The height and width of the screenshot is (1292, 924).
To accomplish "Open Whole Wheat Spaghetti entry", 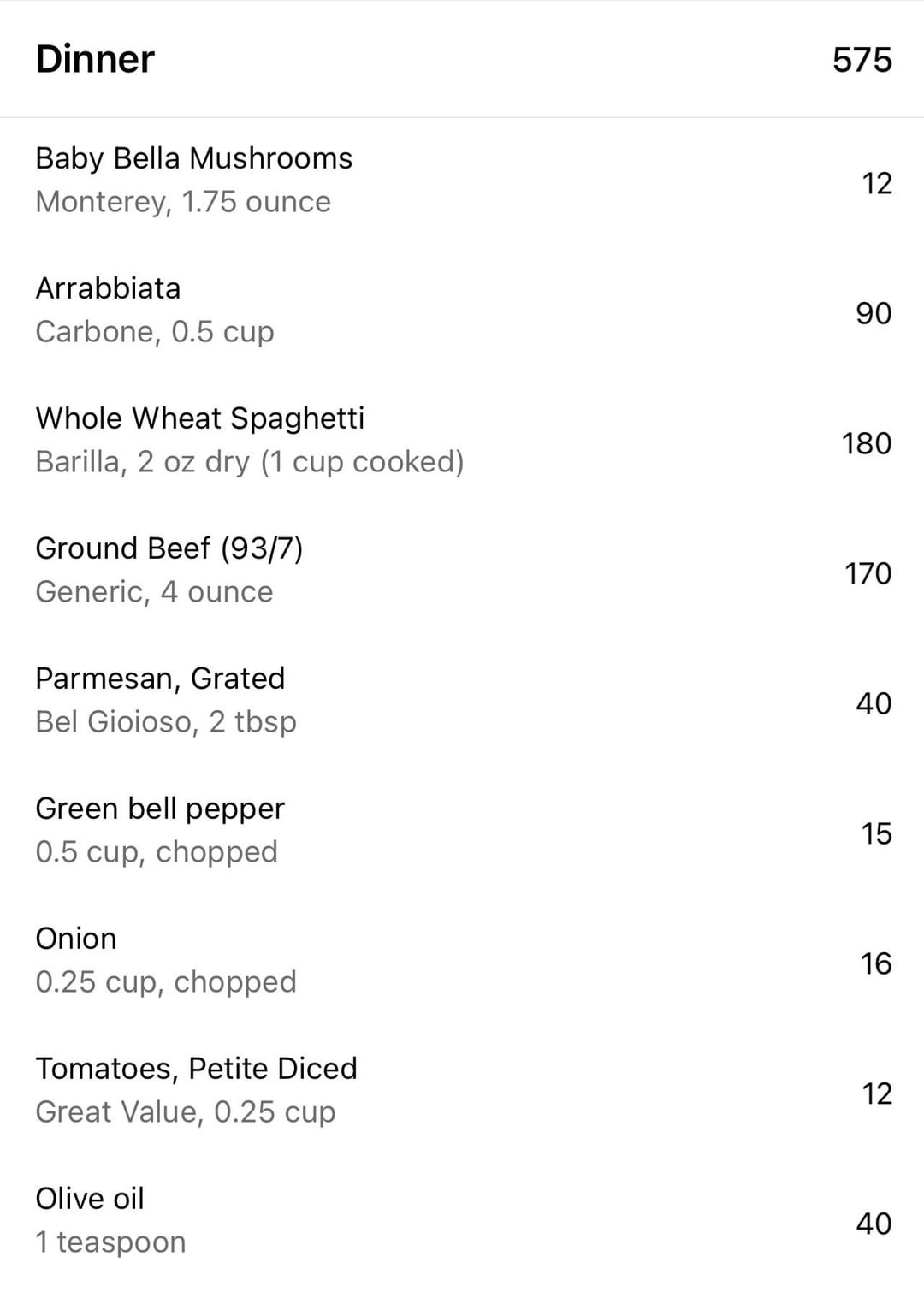I will pos(462,442).
